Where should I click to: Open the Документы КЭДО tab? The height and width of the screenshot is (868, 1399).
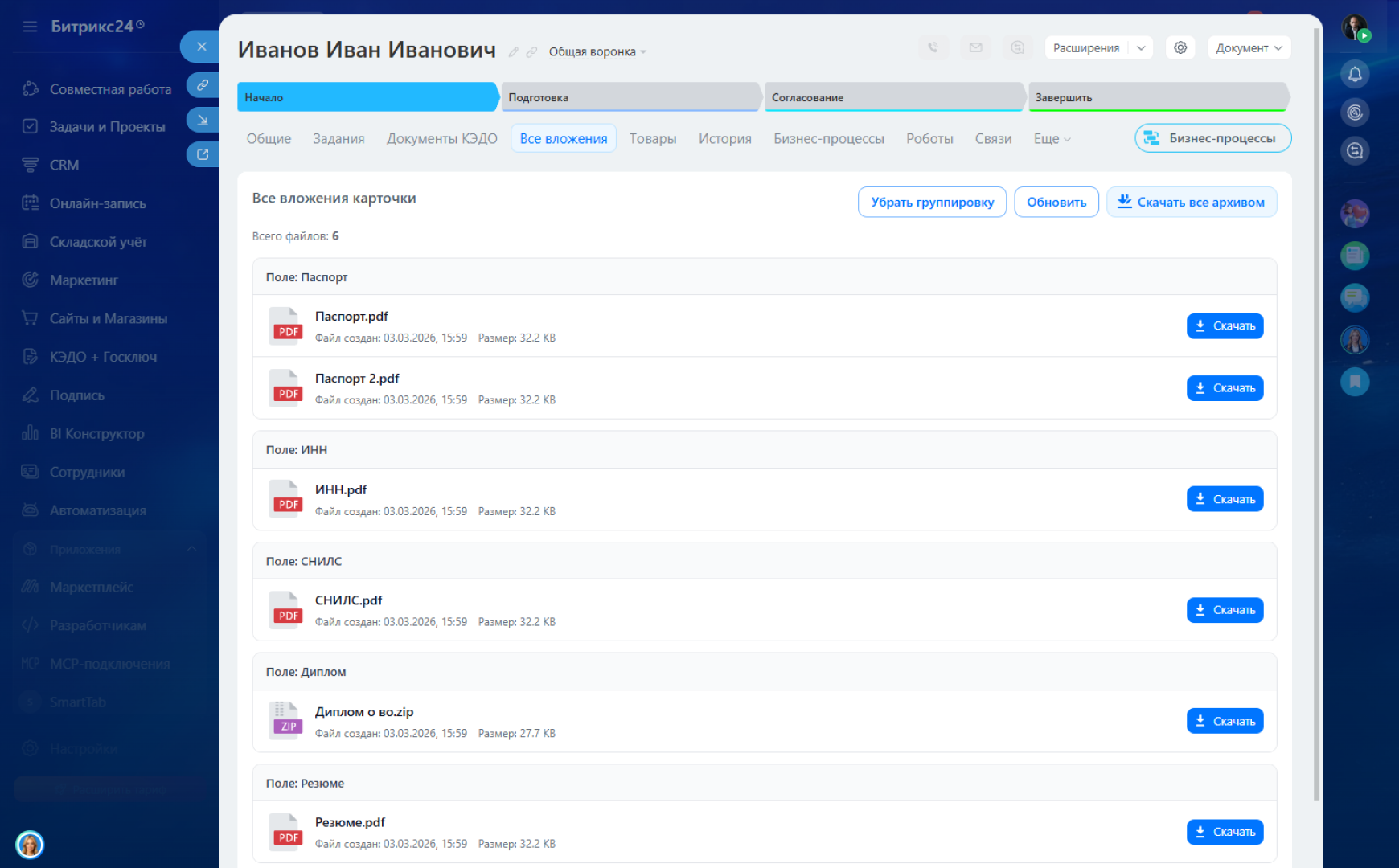441,139
